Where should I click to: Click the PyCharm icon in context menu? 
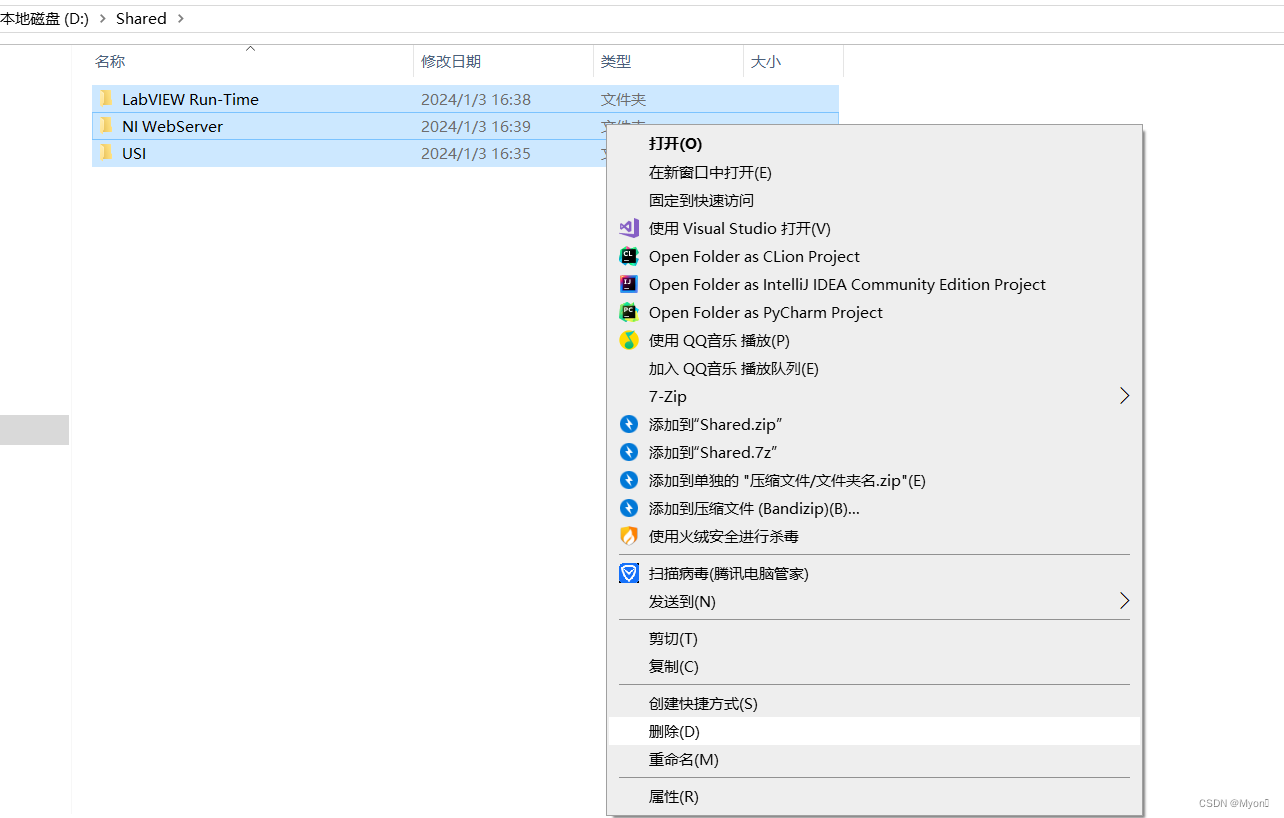(629, 312)
